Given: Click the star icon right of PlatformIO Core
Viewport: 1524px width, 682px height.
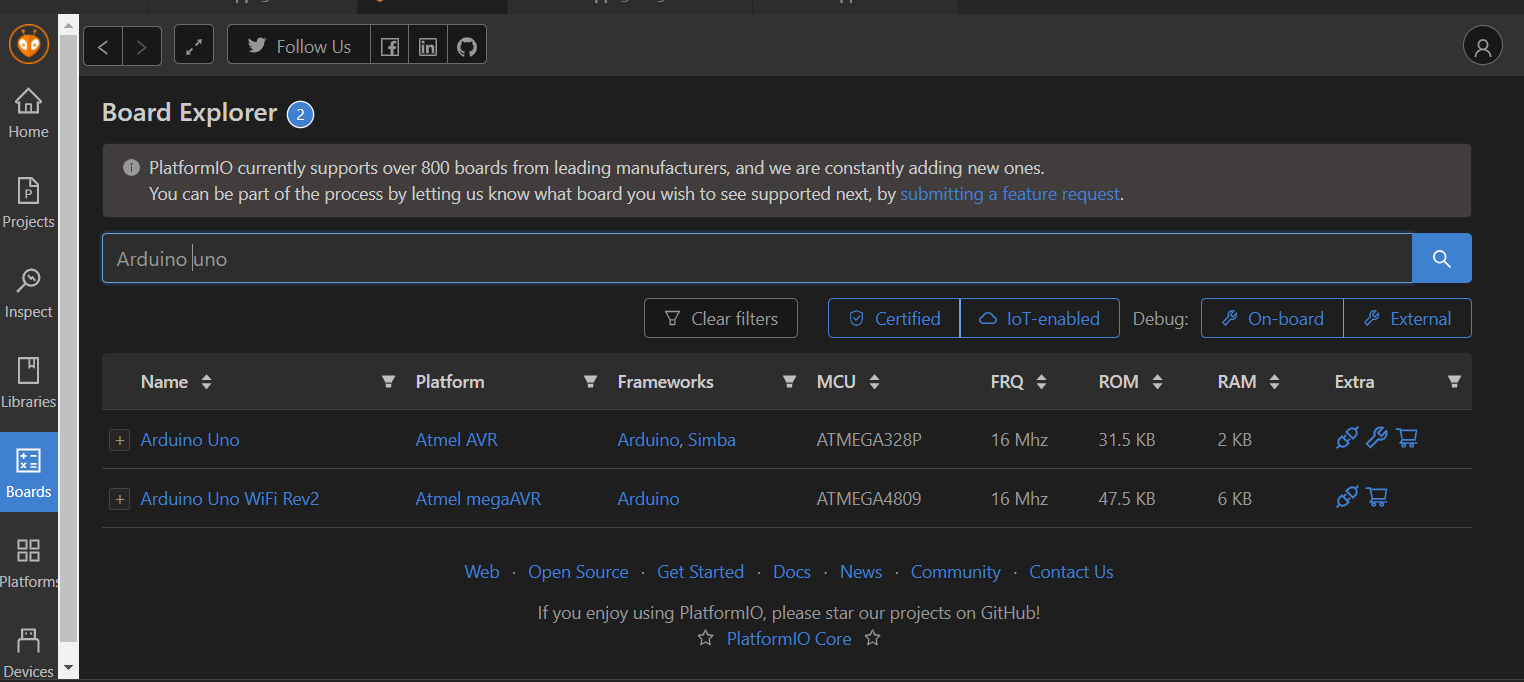Looking at the screenshot, I should (x=872, y=638).
